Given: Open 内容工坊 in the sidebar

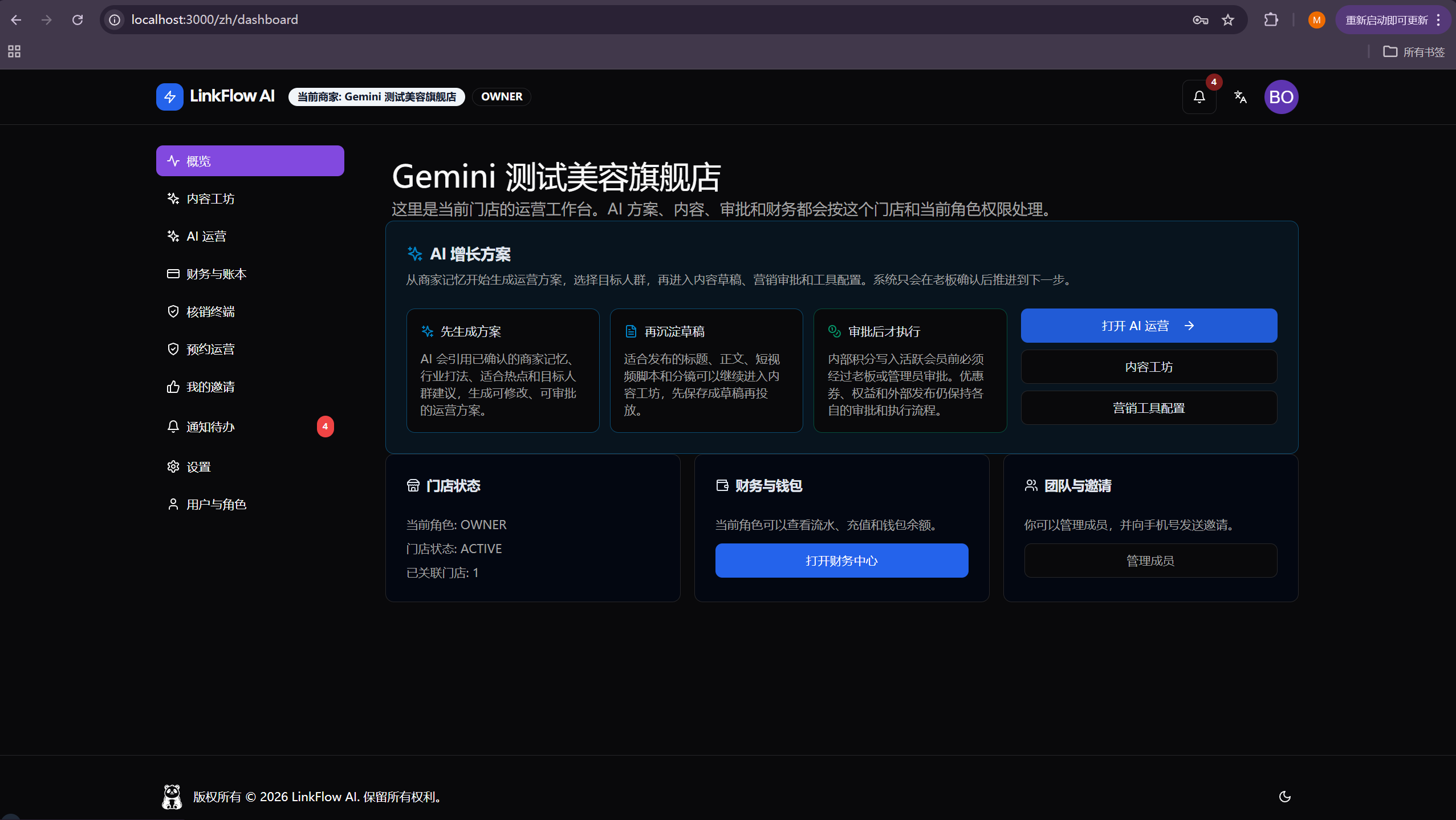Looking at the screenshot, I should coord(250,198).
